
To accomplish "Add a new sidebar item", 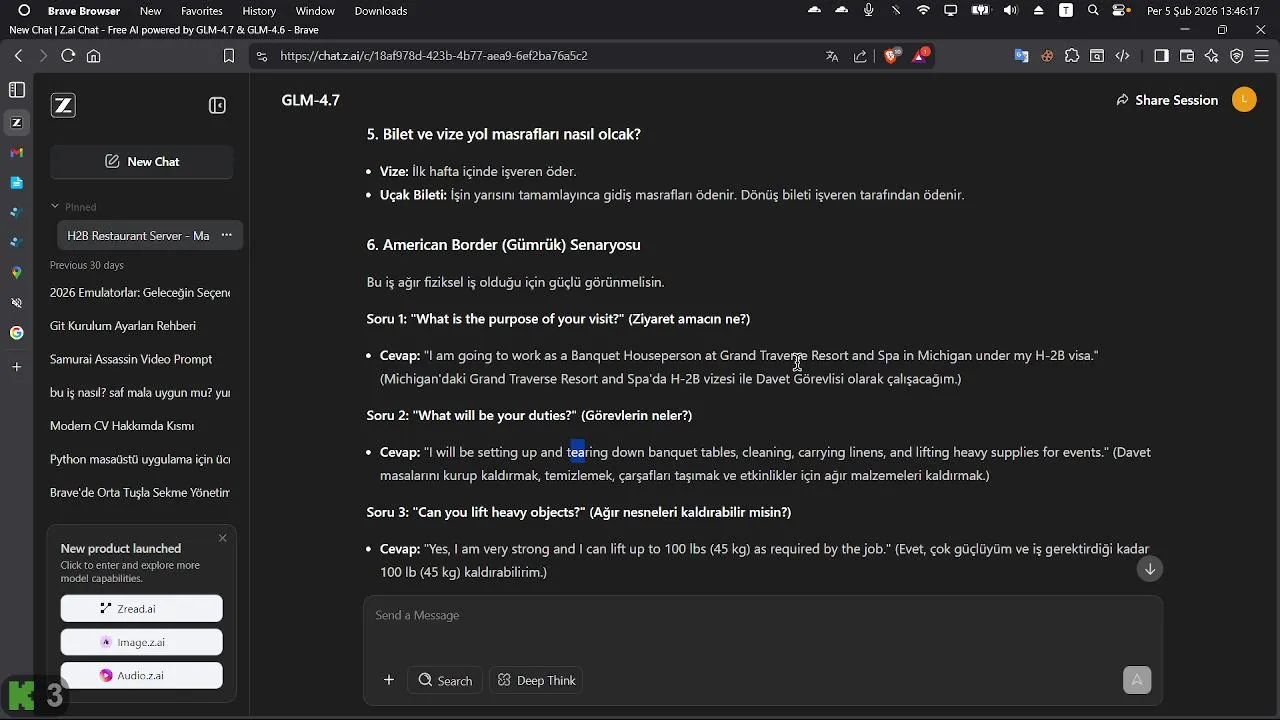I will click(16, 367).
